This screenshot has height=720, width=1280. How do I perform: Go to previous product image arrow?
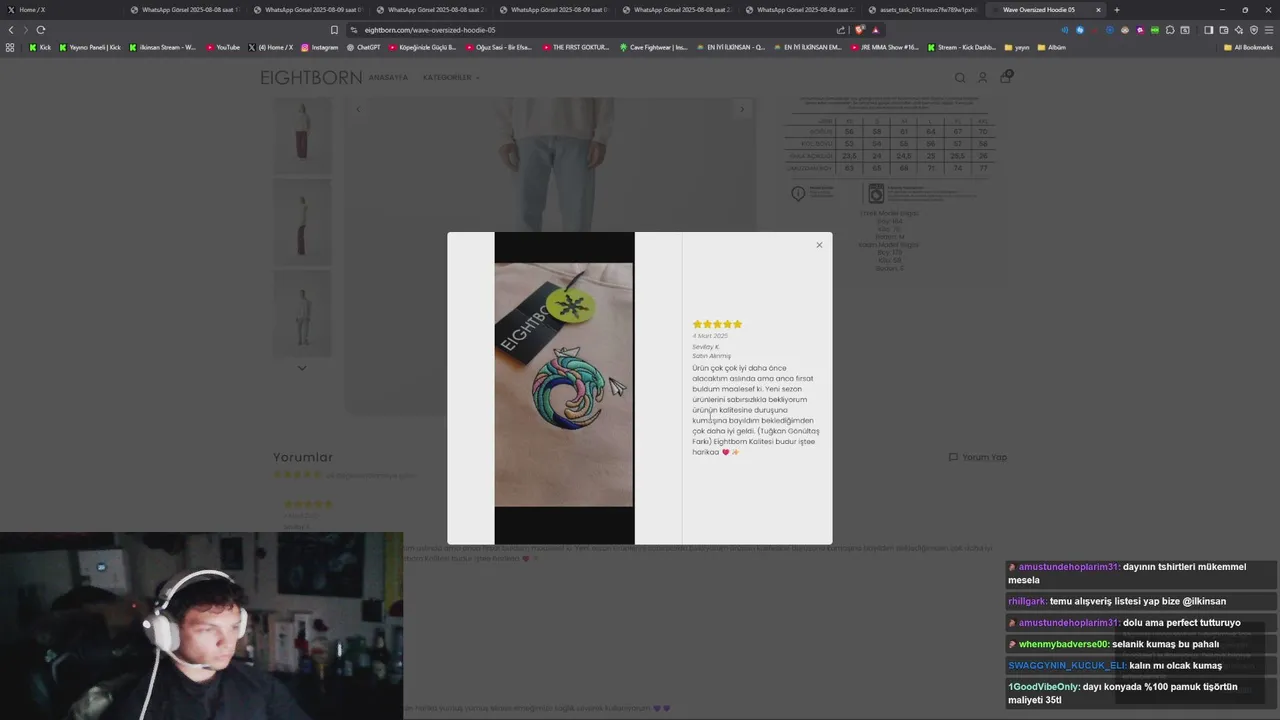tap(359, 109)
